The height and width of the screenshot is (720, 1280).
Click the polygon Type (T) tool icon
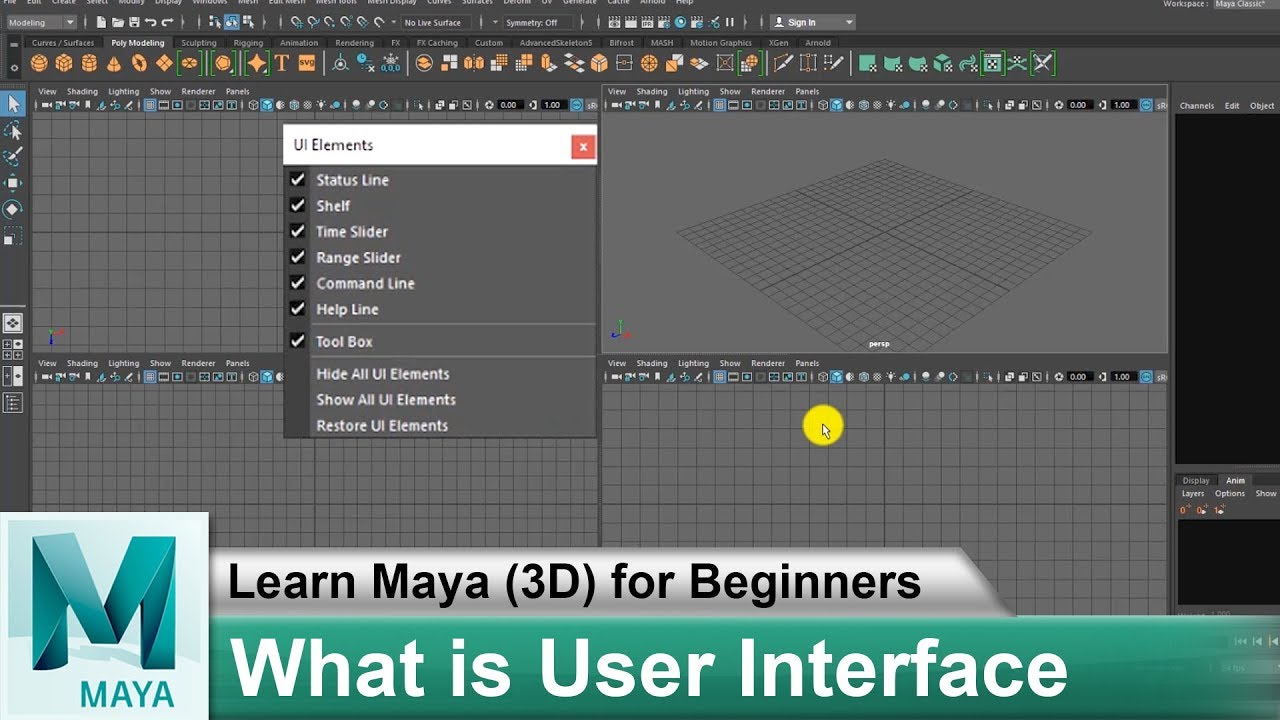click(281, 63)
